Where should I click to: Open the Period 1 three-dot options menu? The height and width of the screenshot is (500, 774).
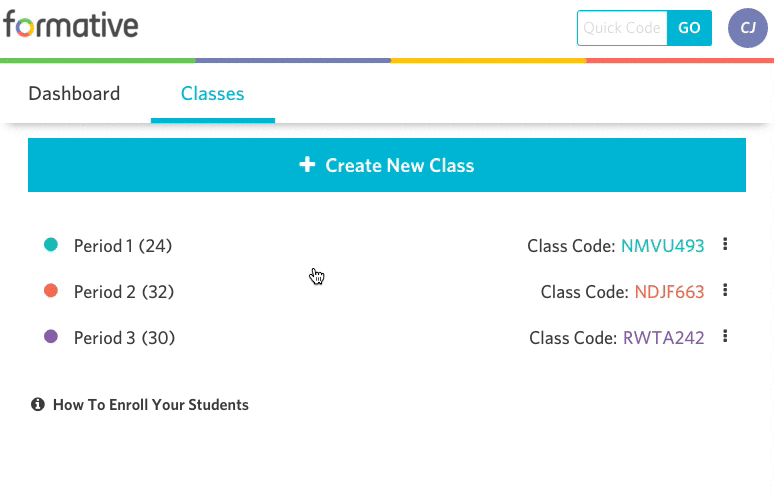[725, 244]
